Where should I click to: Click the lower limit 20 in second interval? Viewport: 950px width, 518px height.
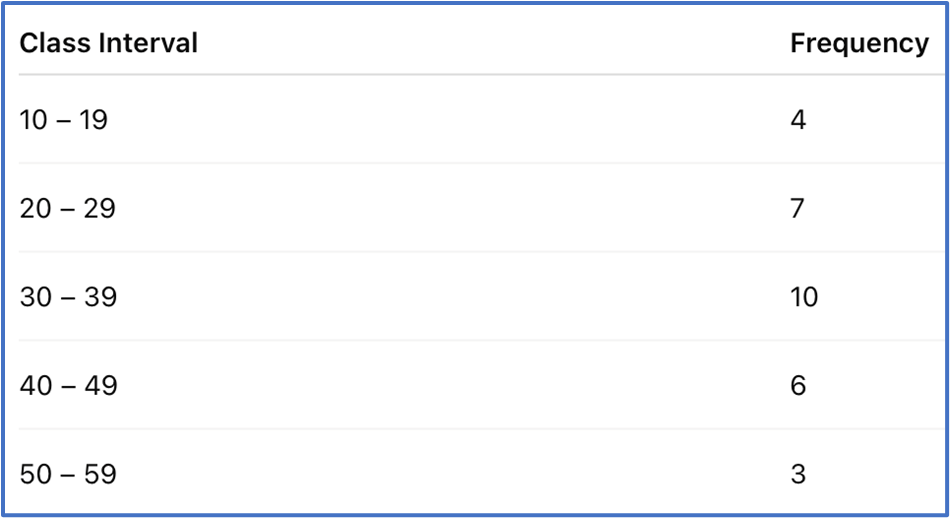pos(35,209)
